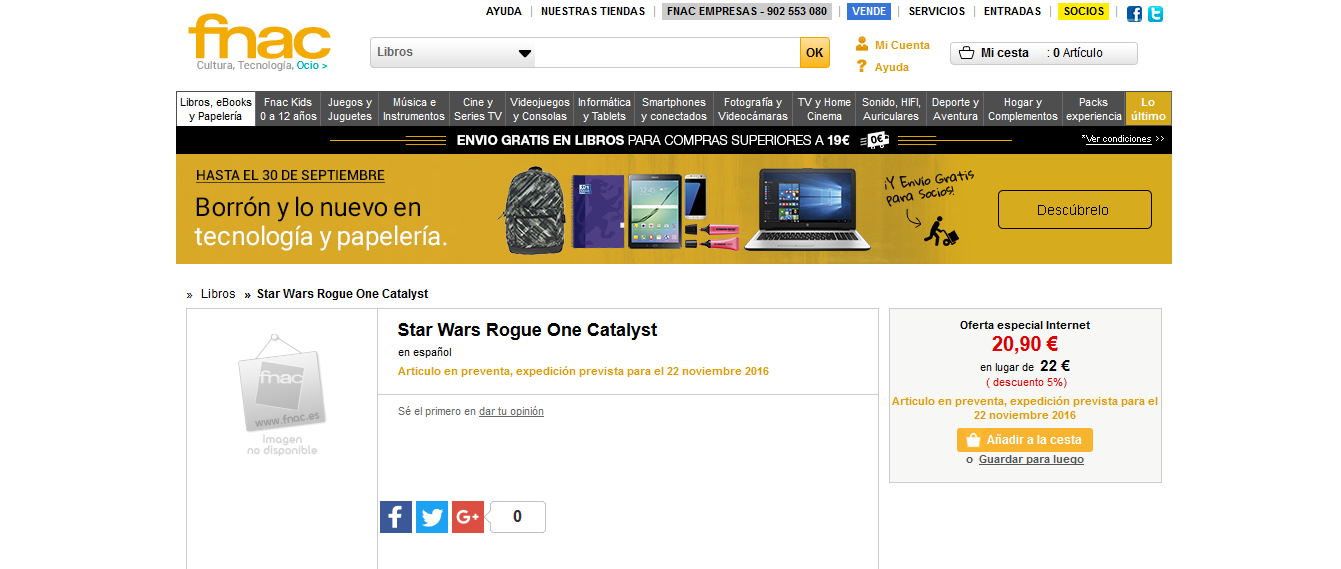This screenshot has width=1341, height=569.
Task: Click the free shipping truck icon
Action: pyautogui.click(x=875, y=140)
